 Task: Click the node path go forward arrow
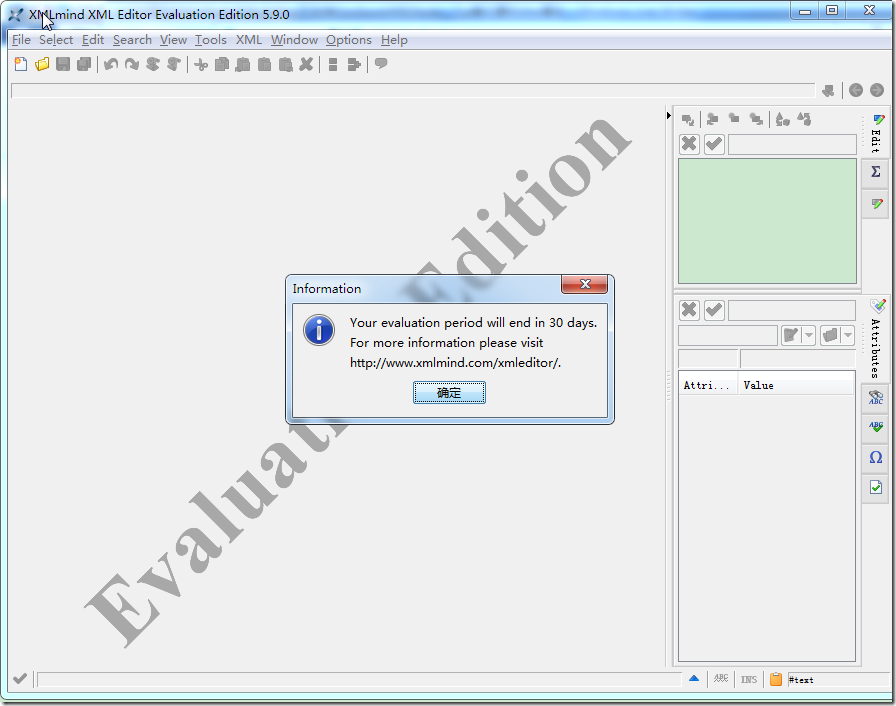[877, 90]
